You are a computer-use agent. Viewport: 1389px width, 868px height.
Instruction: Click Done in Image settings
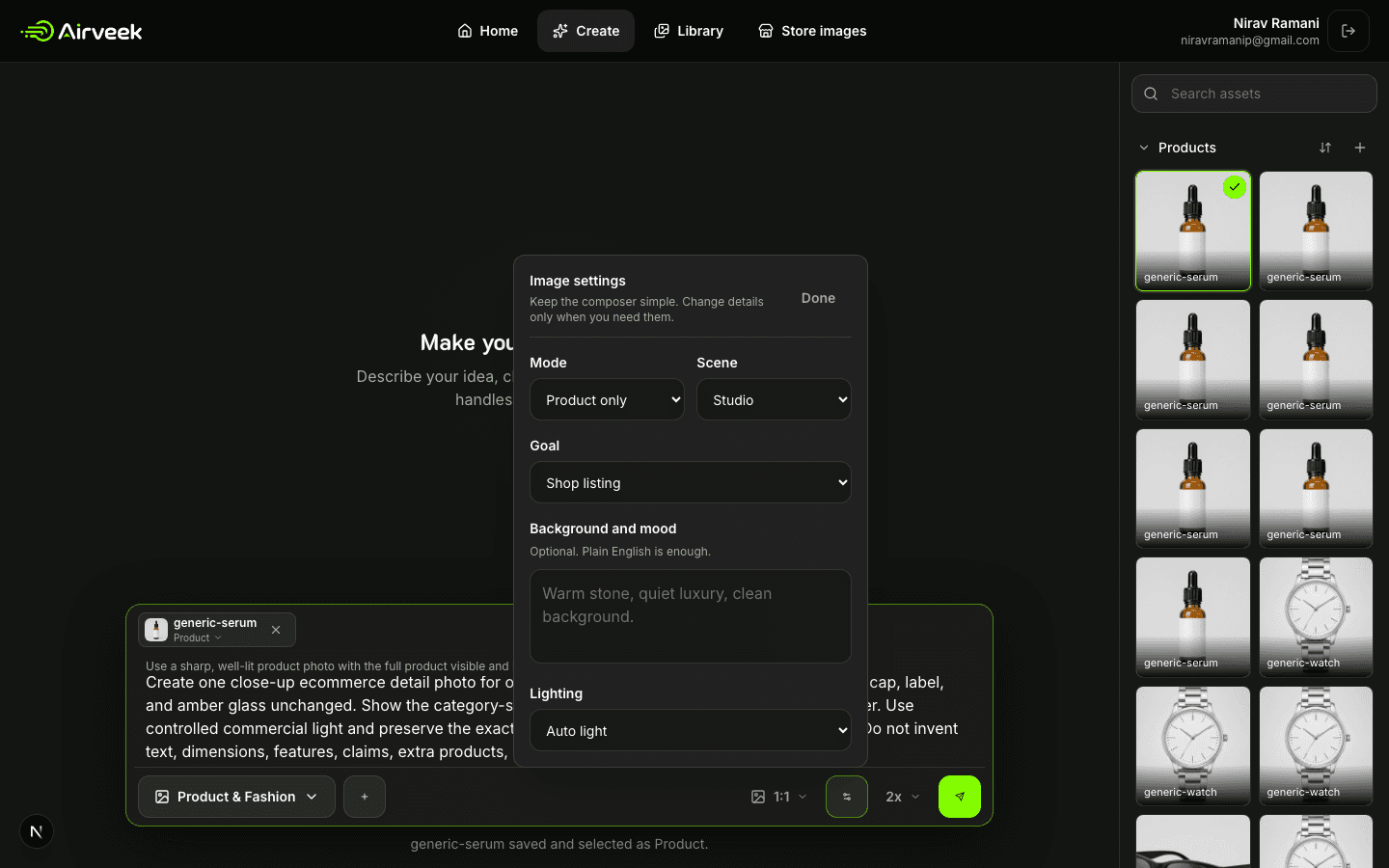coord(818,298)
